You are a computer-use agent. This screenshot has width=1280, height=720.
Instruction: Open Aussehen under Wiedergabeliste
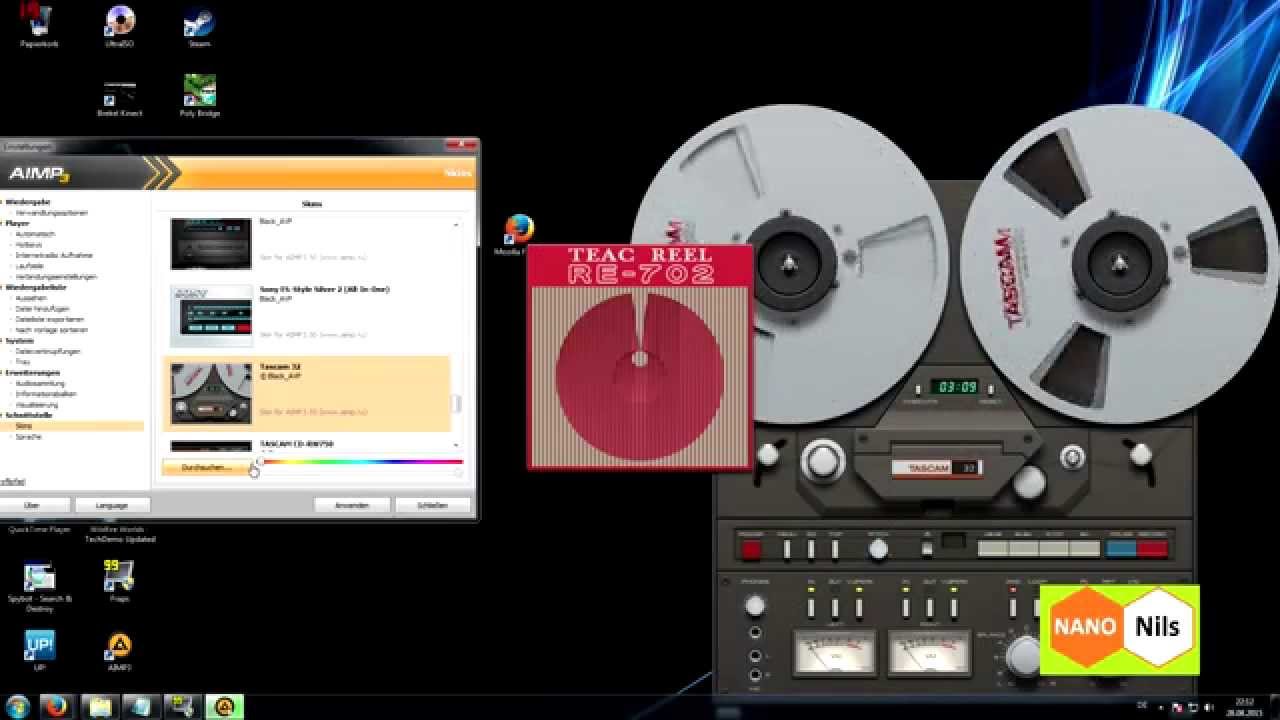pos(30,297)
